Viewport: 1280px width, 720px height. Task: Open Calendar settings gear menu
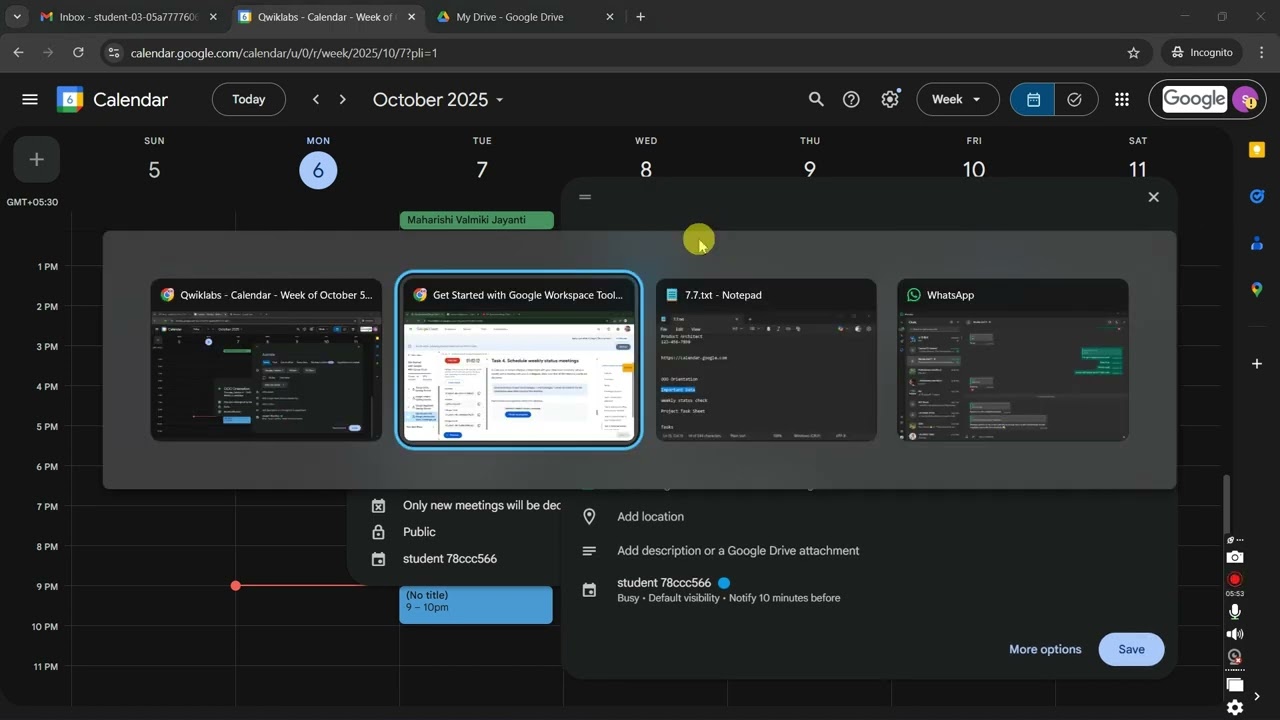click(x=890, y=99)
